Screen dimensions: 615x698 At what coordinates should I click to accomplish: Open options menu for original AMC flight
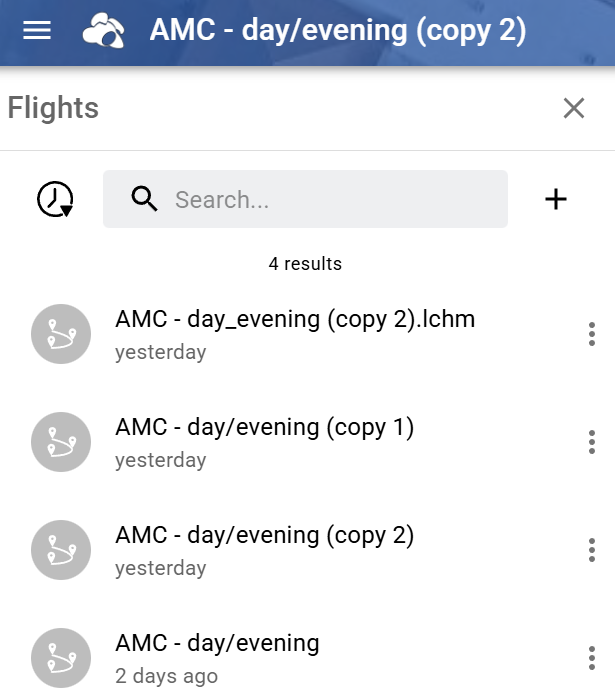[x=592, y=658]
